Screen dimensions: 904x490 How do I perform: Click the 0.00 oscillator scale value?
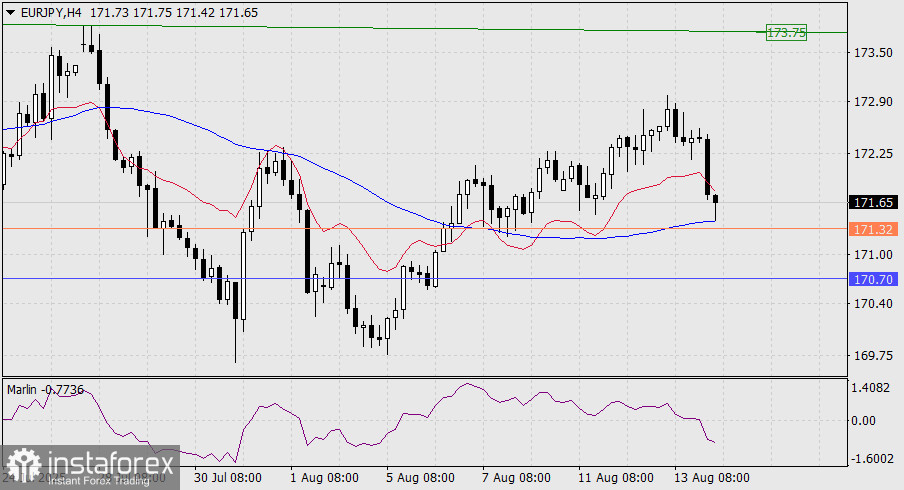point(864,421)
